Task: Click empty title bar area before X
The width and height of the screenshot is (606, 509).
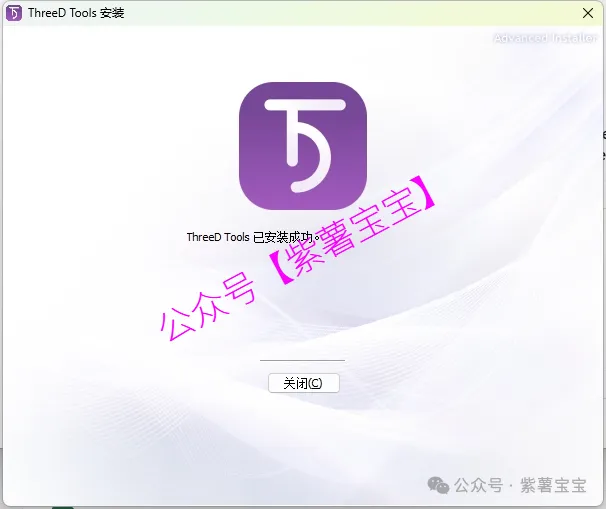Action: pos(350,14)
